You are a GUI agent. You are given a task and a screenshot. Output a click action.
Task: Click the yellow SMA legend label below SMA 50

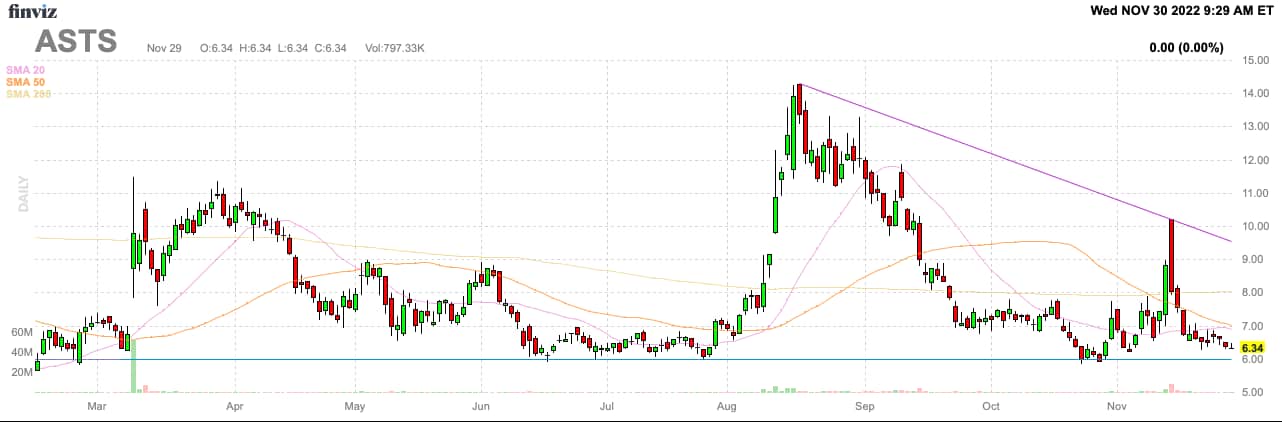coord(28,94)
